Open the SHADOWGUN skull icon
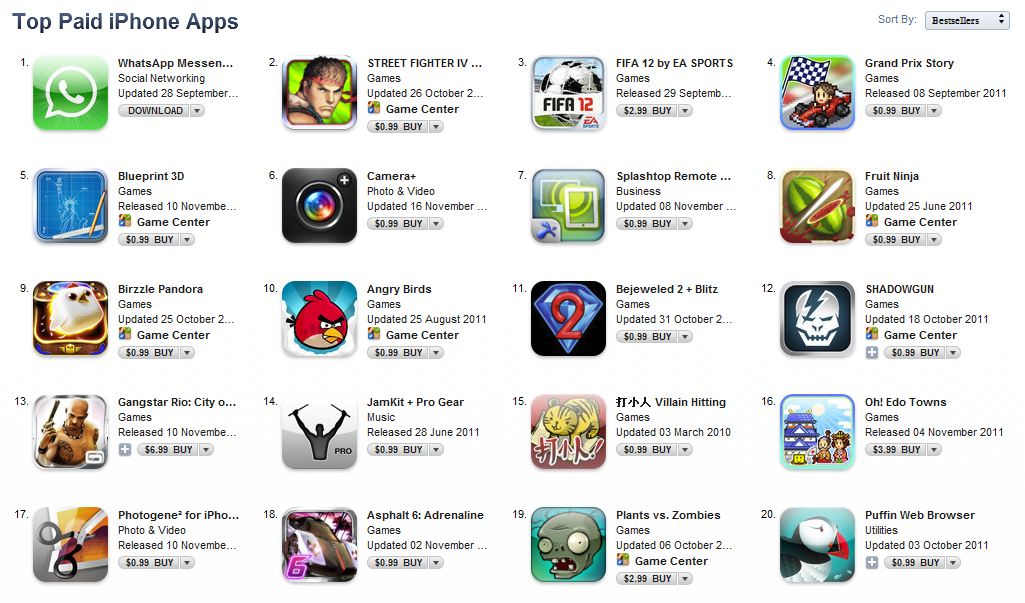1025x603 pixels. [x=818, y=319]
